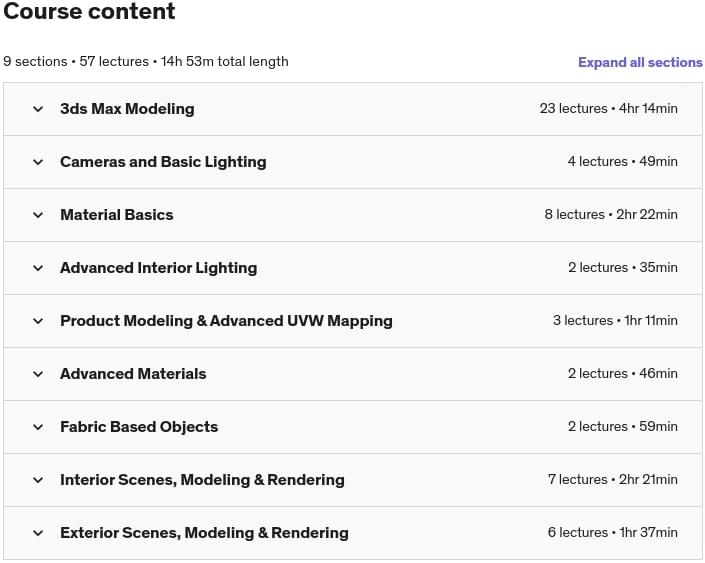Open Advanced Interior Lighting chevron arrow
This screenshot has height=563, width=705.
pos(38,268)
